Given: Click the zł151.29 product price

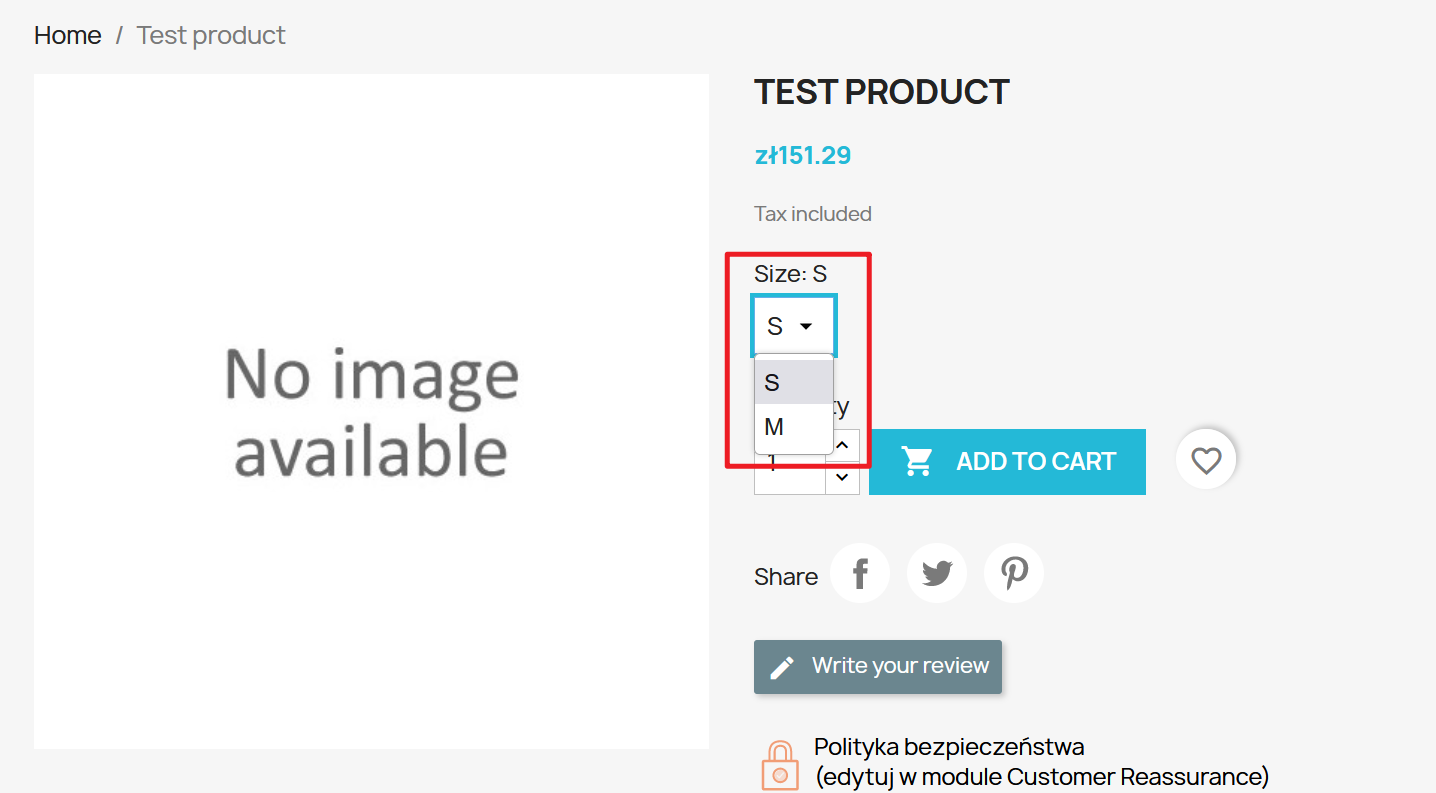Looking at the screenshot, I should pos(803,155).
